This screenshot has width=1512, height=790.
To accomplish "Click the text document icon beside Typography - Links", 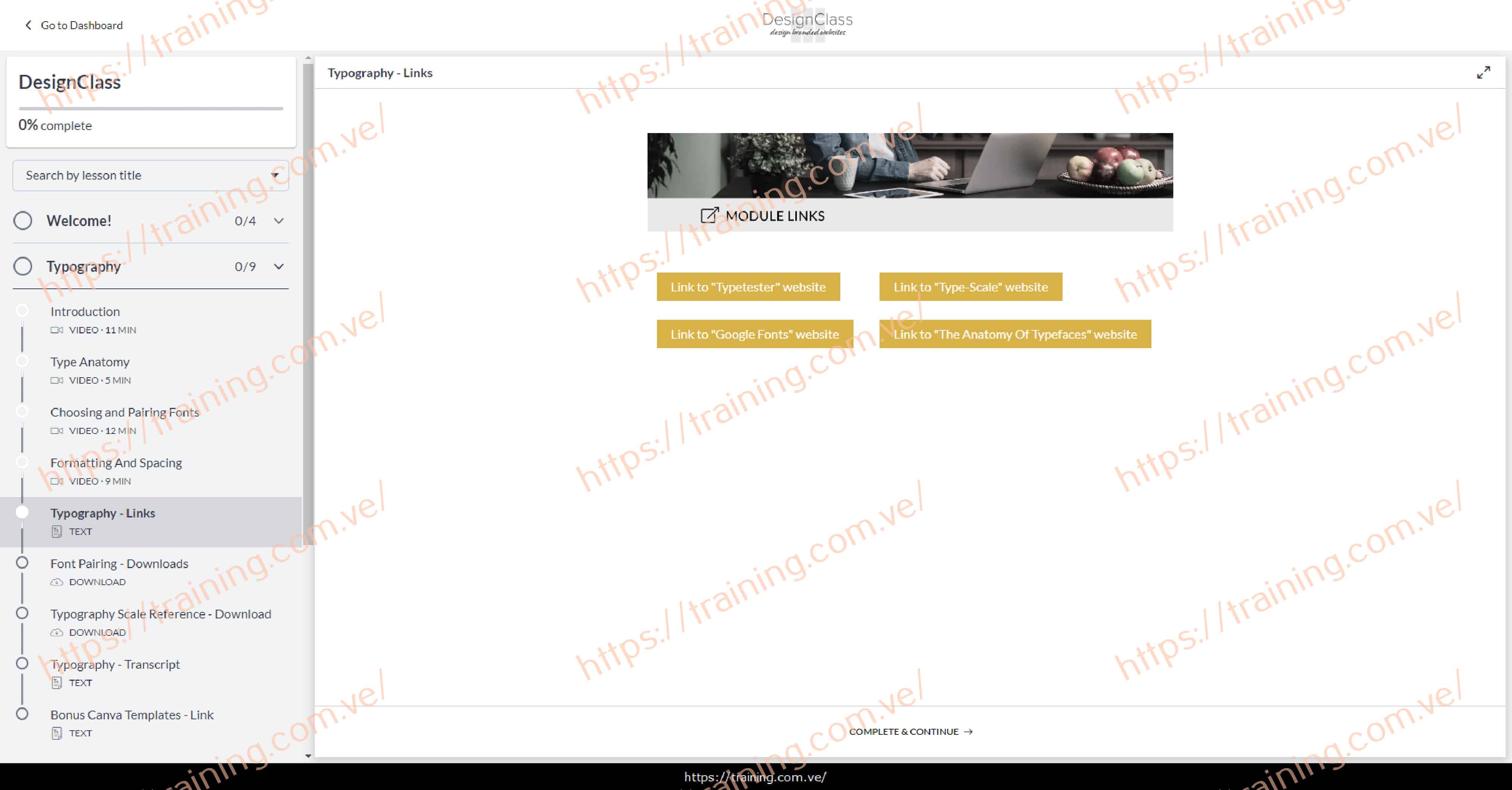I will point(57,532).
